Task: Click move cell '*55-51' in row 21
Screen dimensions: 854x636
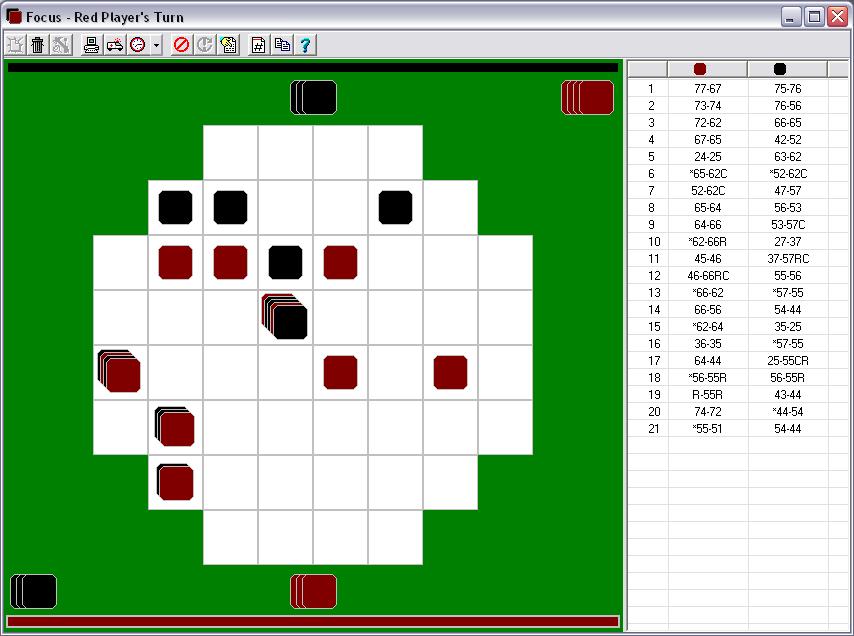Action: pos(707,429)
